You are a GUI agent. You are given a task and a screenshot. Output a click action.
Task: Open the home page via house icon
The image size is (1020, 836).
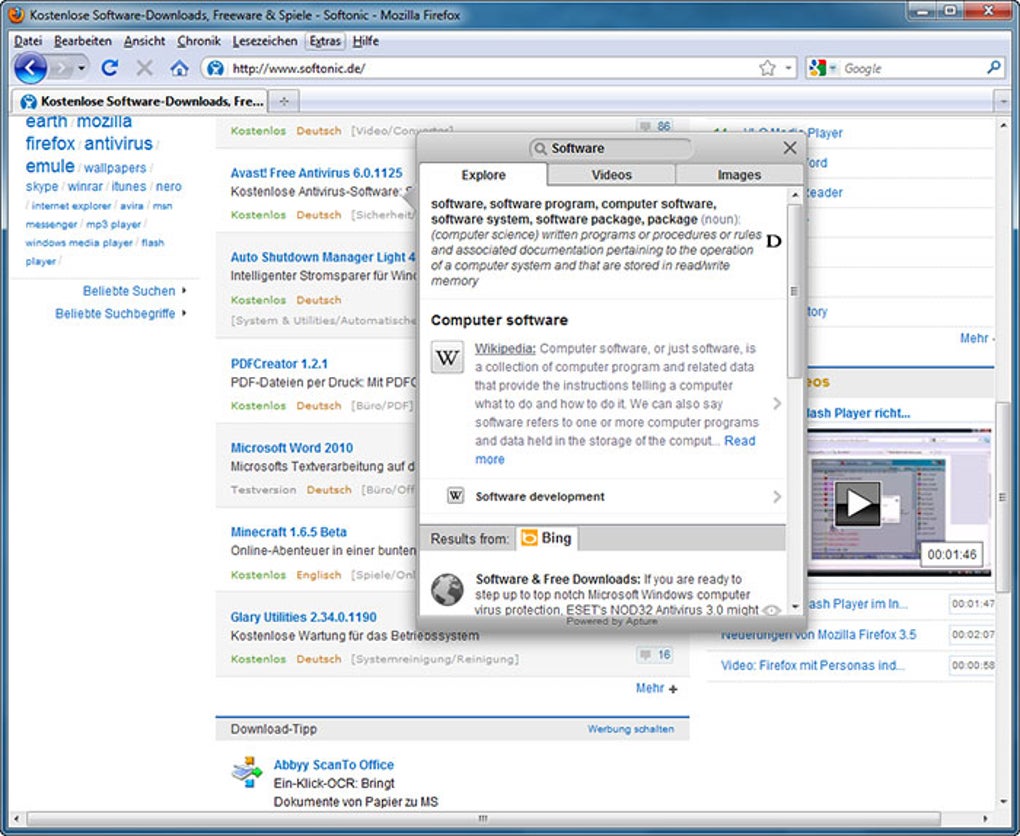tap(179, 68)
